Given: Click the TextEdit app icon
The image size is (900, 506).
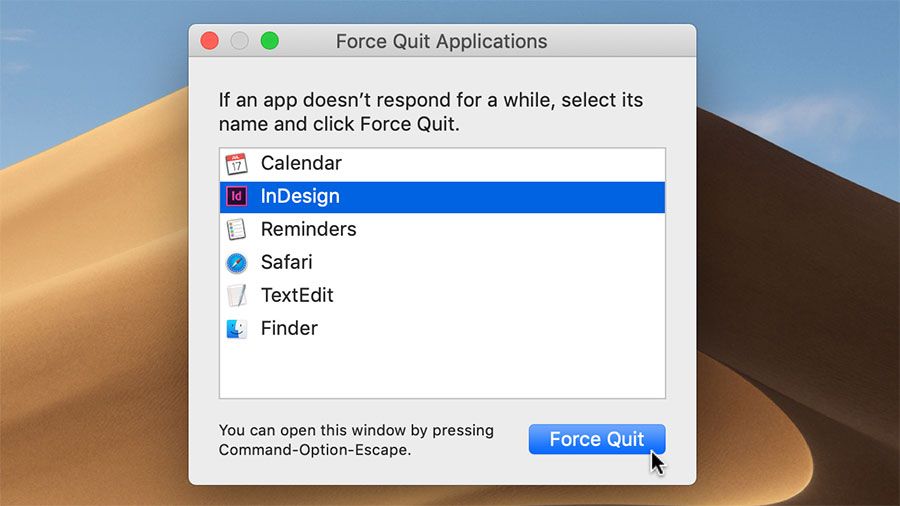Looking at the screenshot, I should point(236,296).
